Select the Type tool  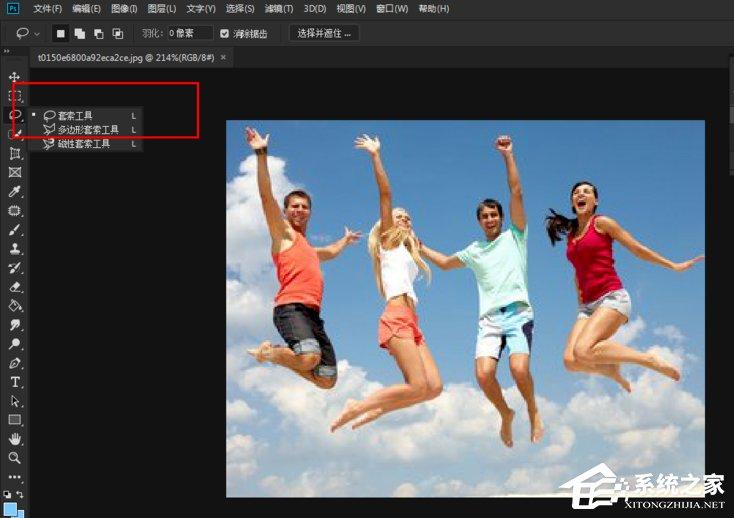pos(15,382)
